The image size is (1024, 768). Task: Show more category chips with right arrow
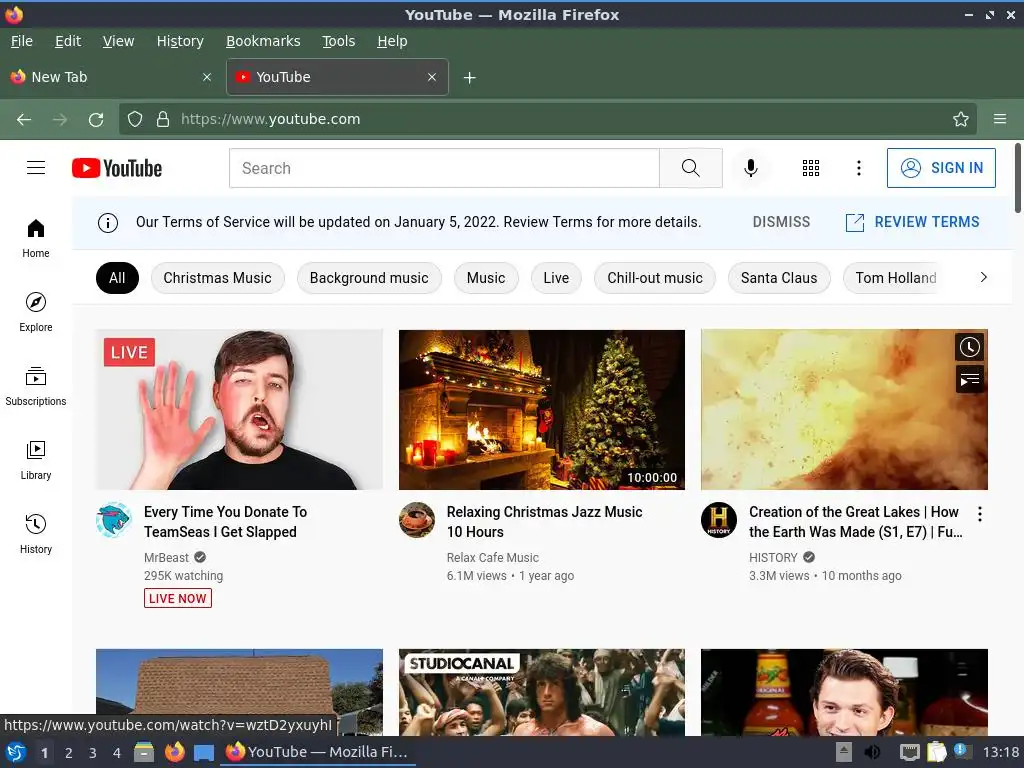coord(984,278)
